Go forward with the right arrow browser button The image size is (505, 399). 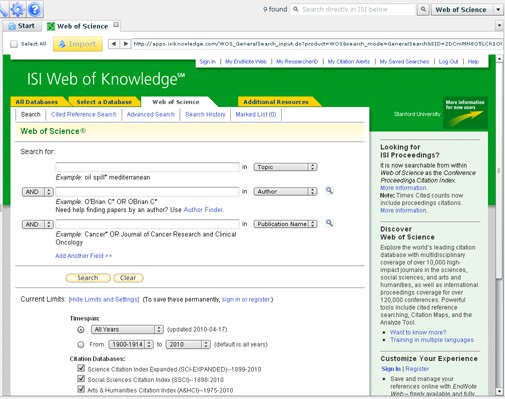tap(125, 44)
